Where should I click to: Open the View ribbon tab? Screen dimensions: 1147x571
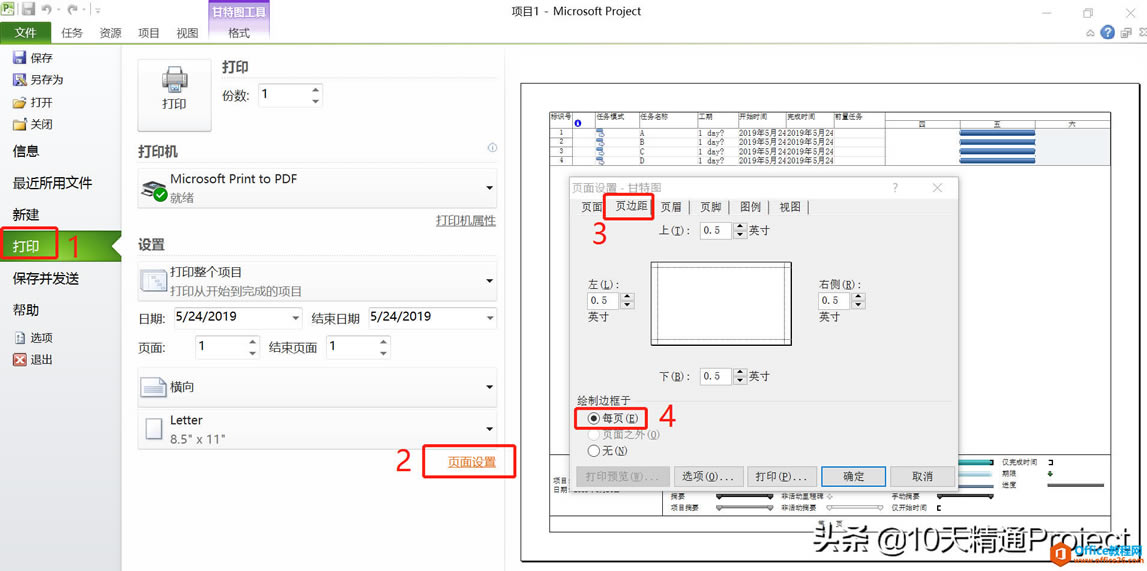pyautogui.click(x=187, y=33)
